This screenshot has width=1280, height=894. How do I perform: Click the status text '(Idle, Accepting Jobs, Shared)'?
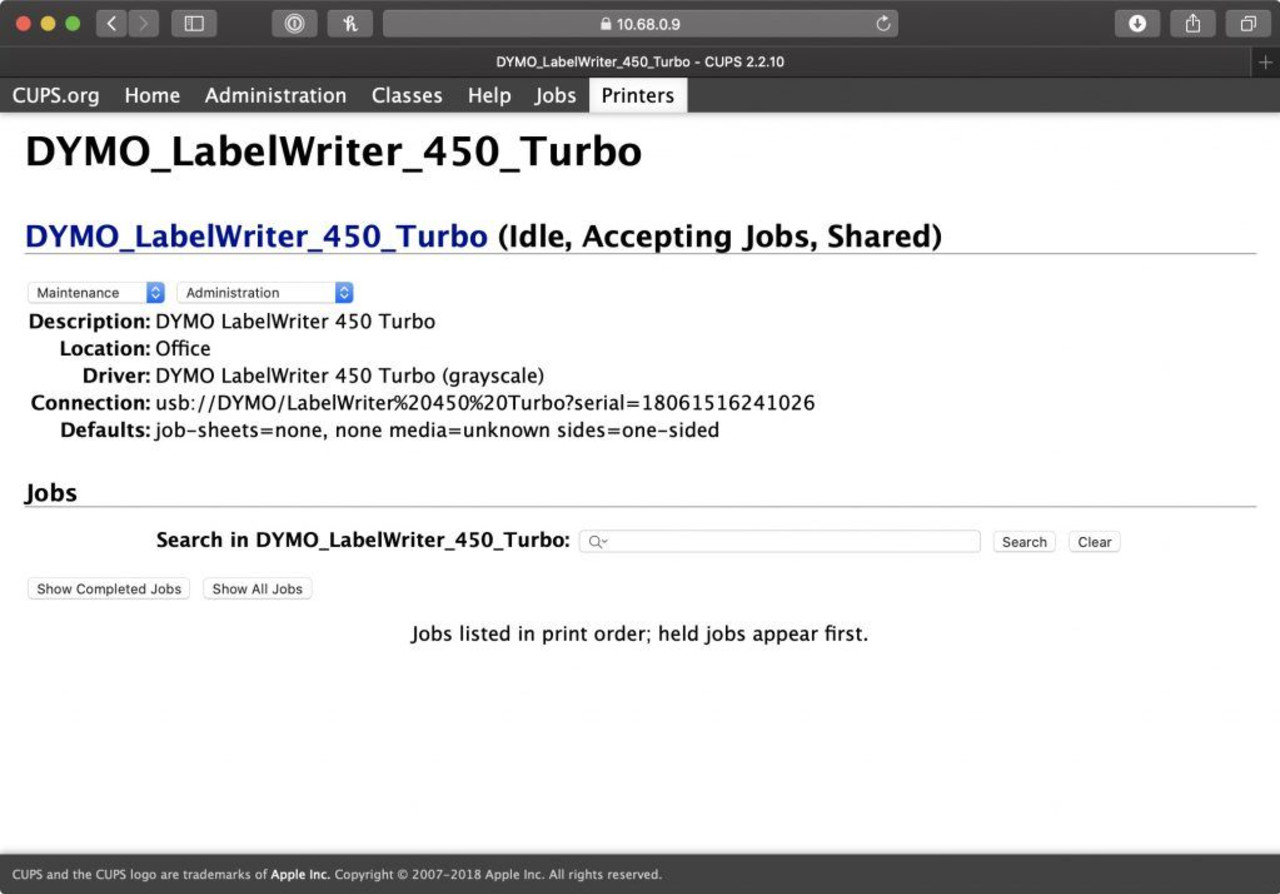click(720, 236)
